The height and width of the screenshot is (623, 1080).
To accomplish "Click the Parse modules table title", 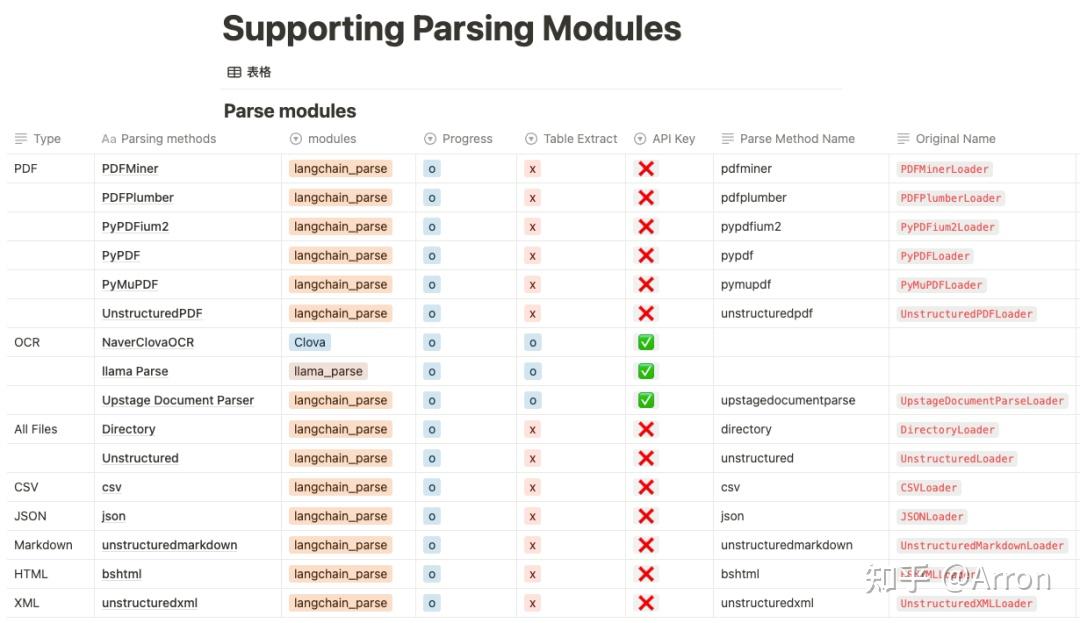I will pyautogui.click(x=290, y=111).
